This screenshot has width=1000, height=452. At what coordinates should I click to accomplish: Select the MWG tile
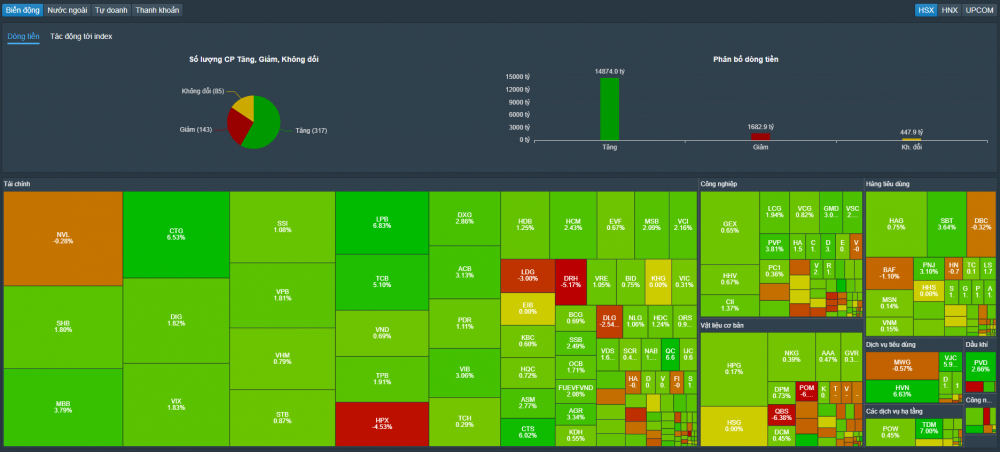(902, 364)
